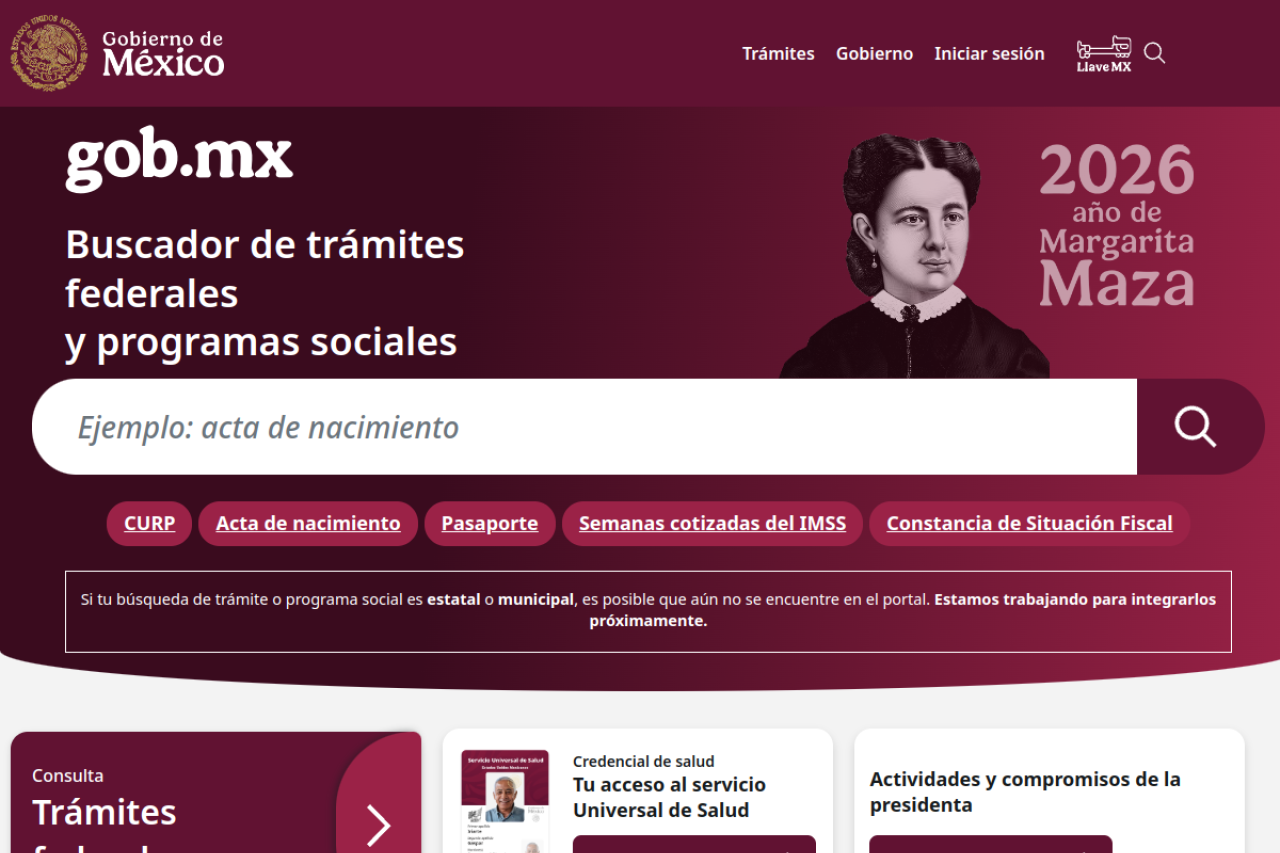
Task: Choose the Acta de nacimiento shortcut
Action: tap(308, 523)
